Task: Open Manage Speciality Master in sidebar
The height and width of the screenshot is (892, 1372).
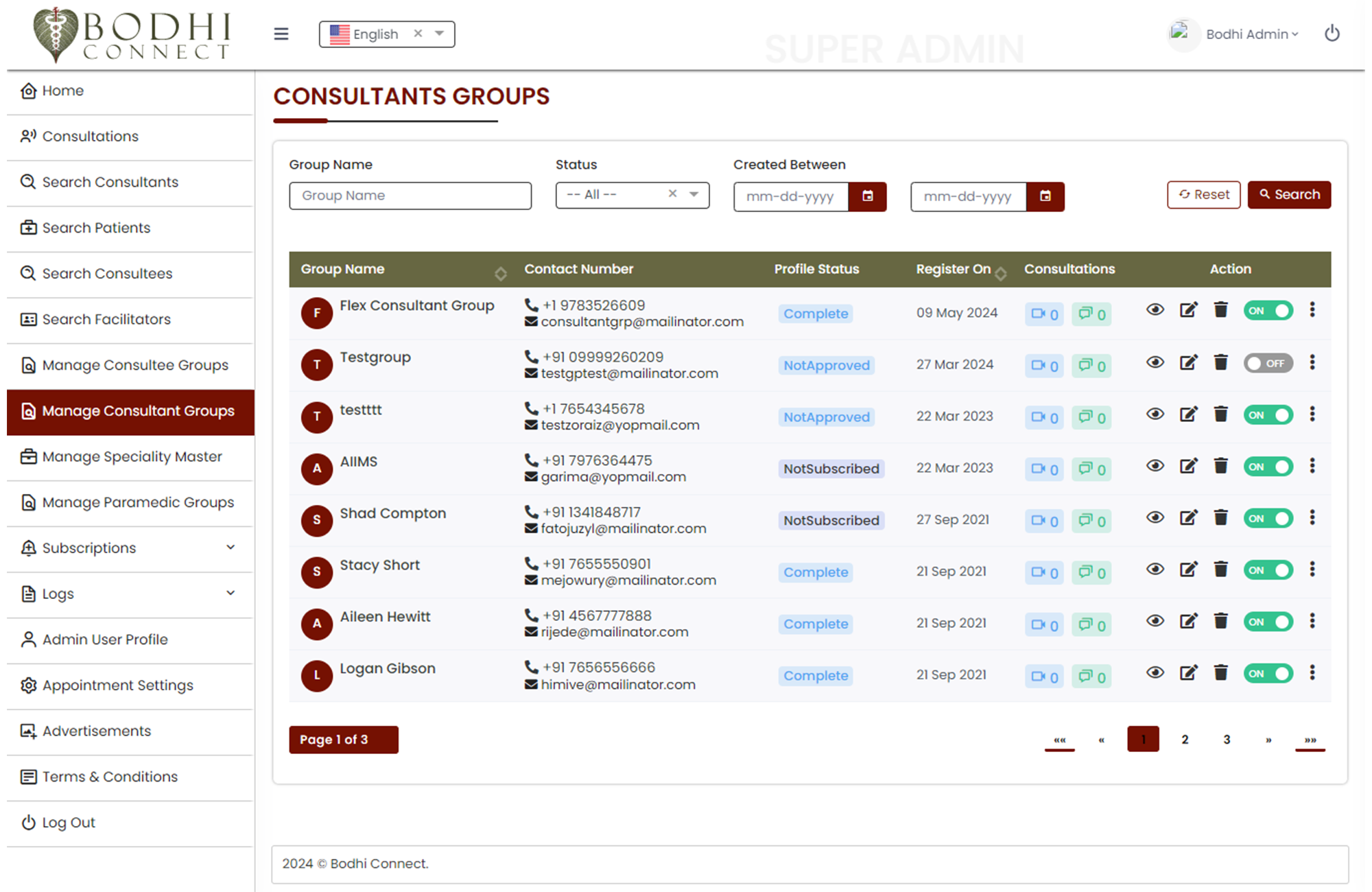Action: pos(130,457)
